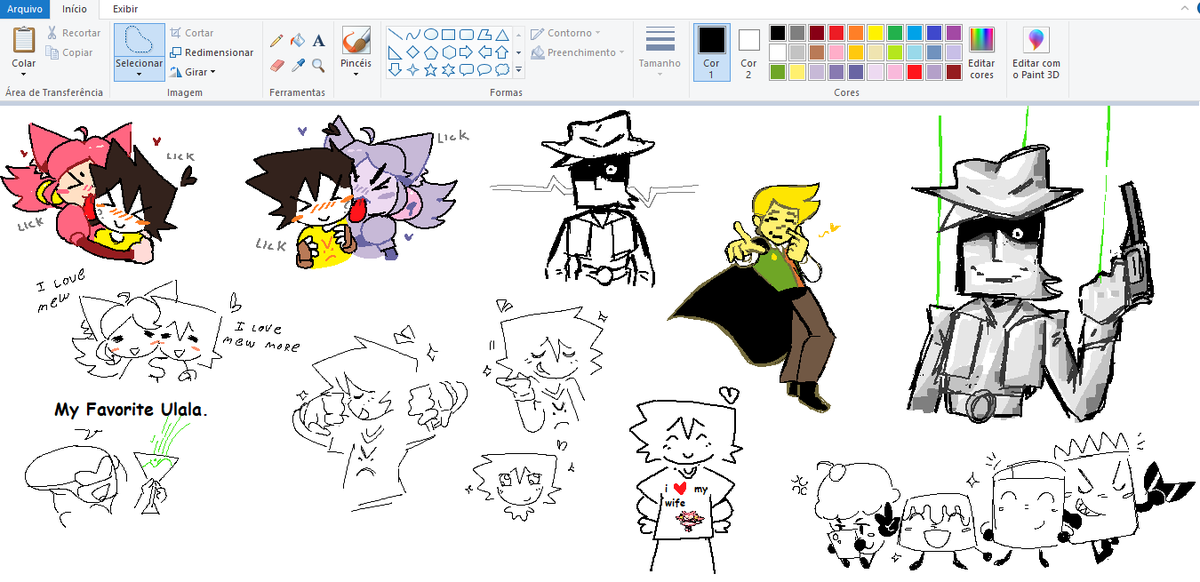This screenshot has width=1200, height=582.
Task: Activate the Cor 1 foreground color
Action: click(x=711, y=52)
